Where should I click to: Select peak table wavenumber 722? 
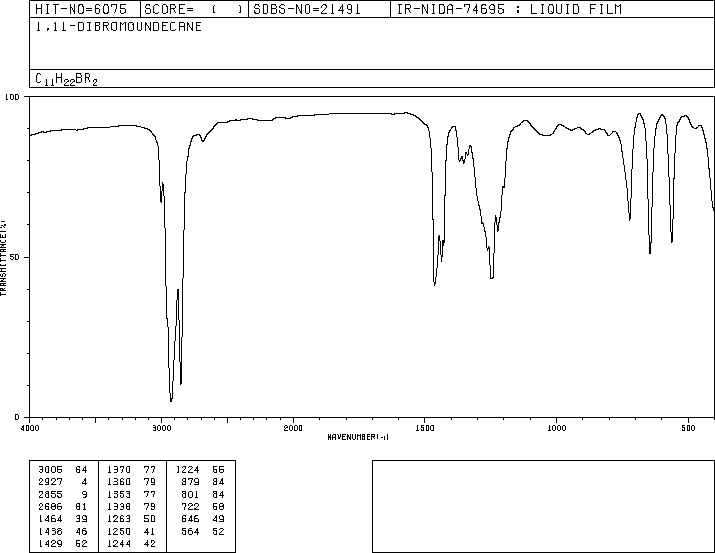[x=190, y=506]
